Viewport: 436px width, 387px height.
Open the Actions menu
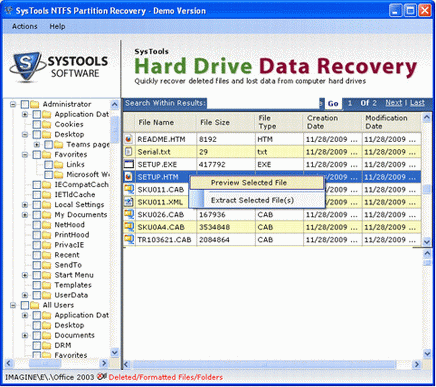click(25, 26)
